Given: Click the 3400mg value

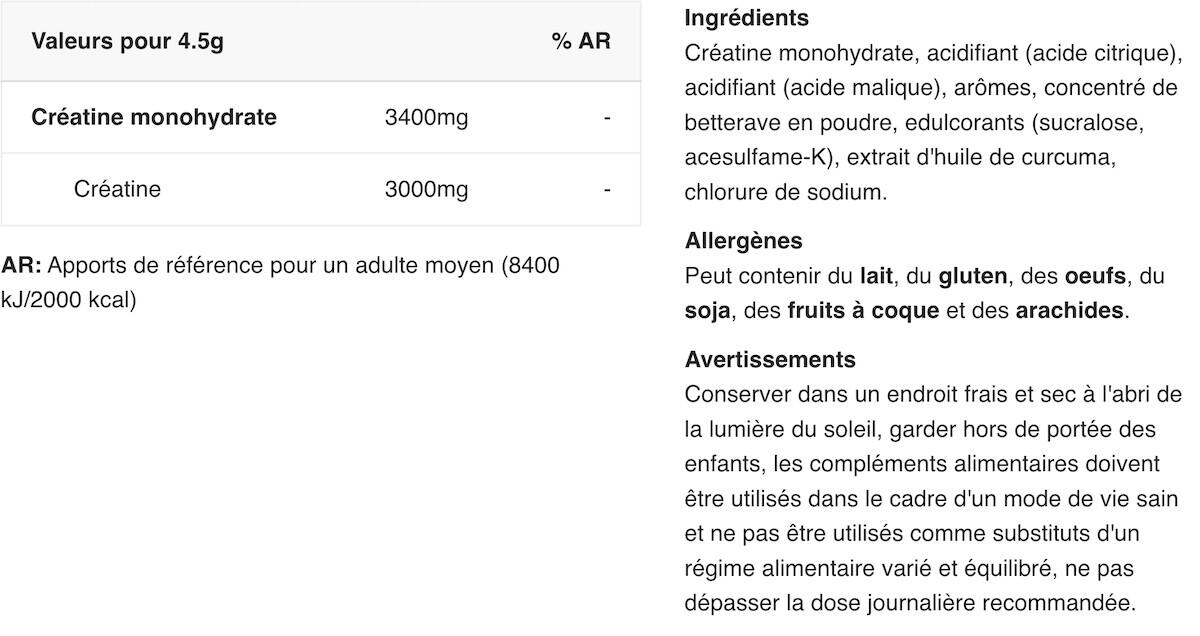Looking at the screenshot, I should click(x=426, y=118).
